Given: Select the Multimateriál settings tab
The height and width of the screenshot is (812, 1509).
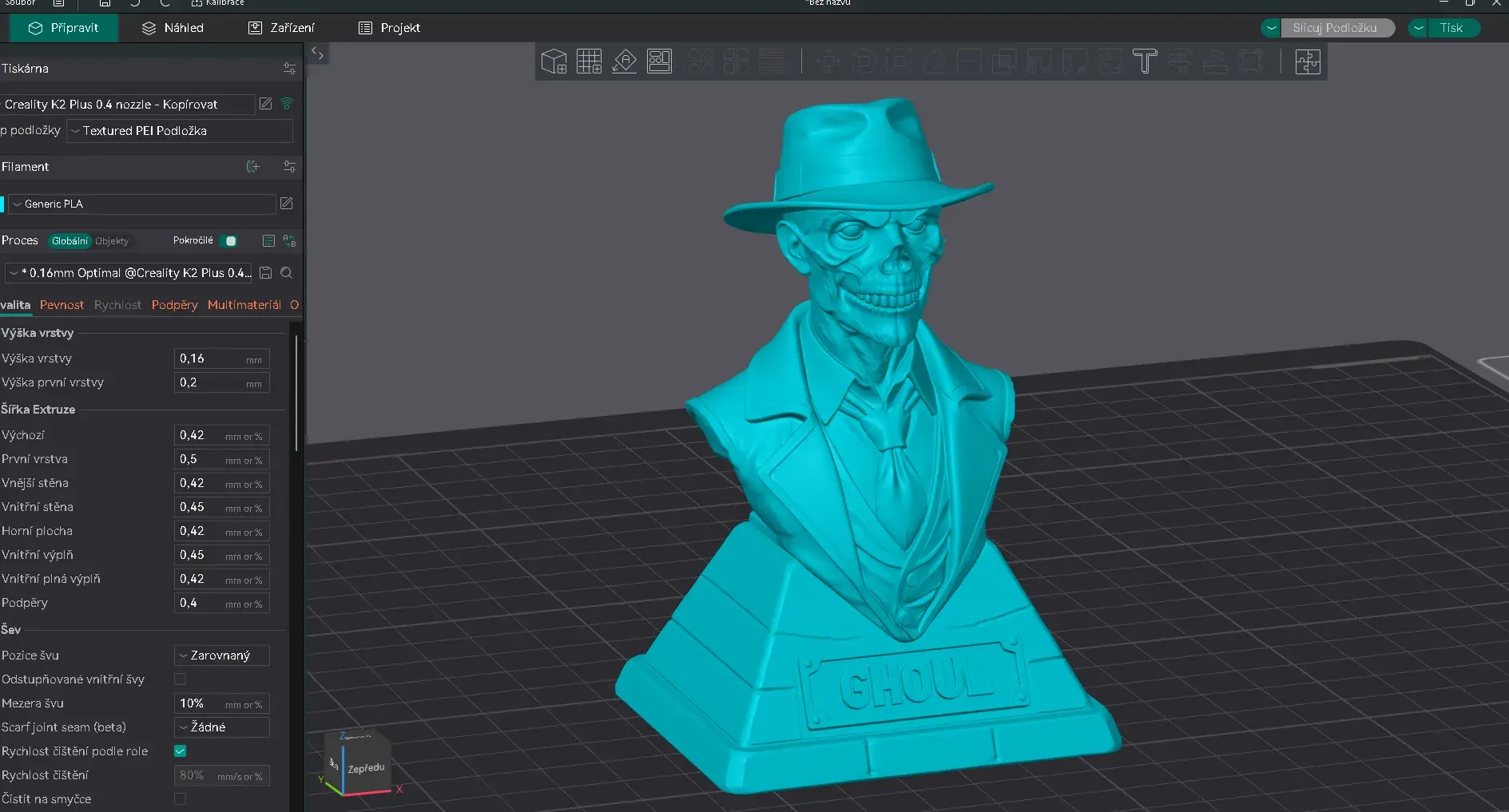Looking at the screenshot, I should 244,305.
